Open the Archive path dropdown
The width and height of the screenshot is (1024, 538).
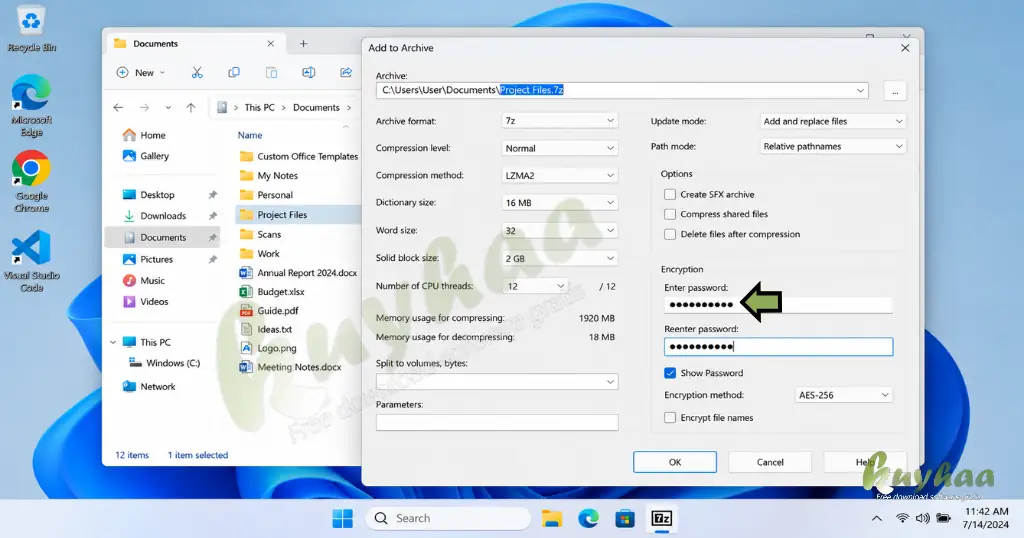860,90
